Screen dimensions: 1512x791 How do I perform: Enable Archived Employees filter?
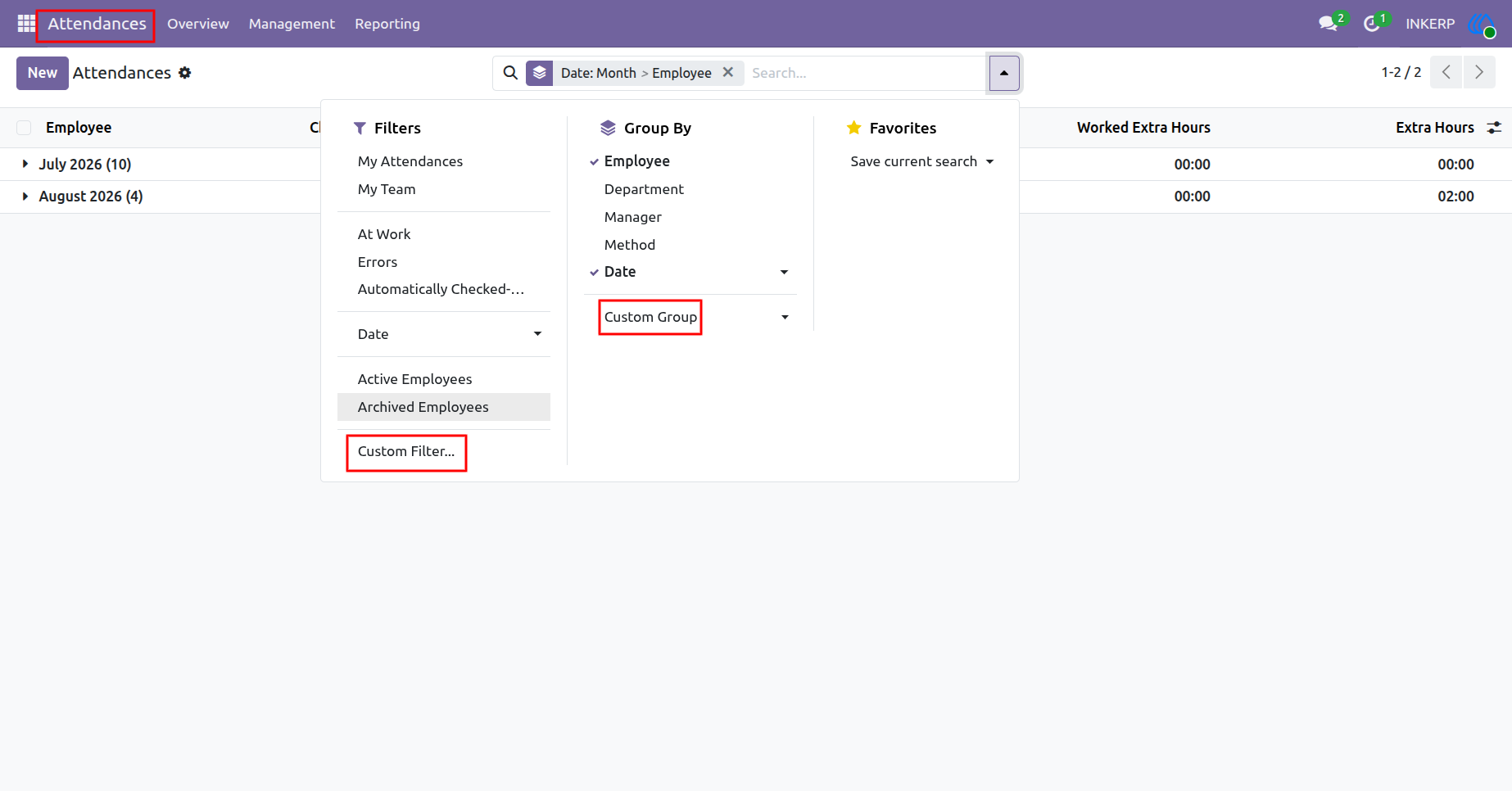click(444, 407)
